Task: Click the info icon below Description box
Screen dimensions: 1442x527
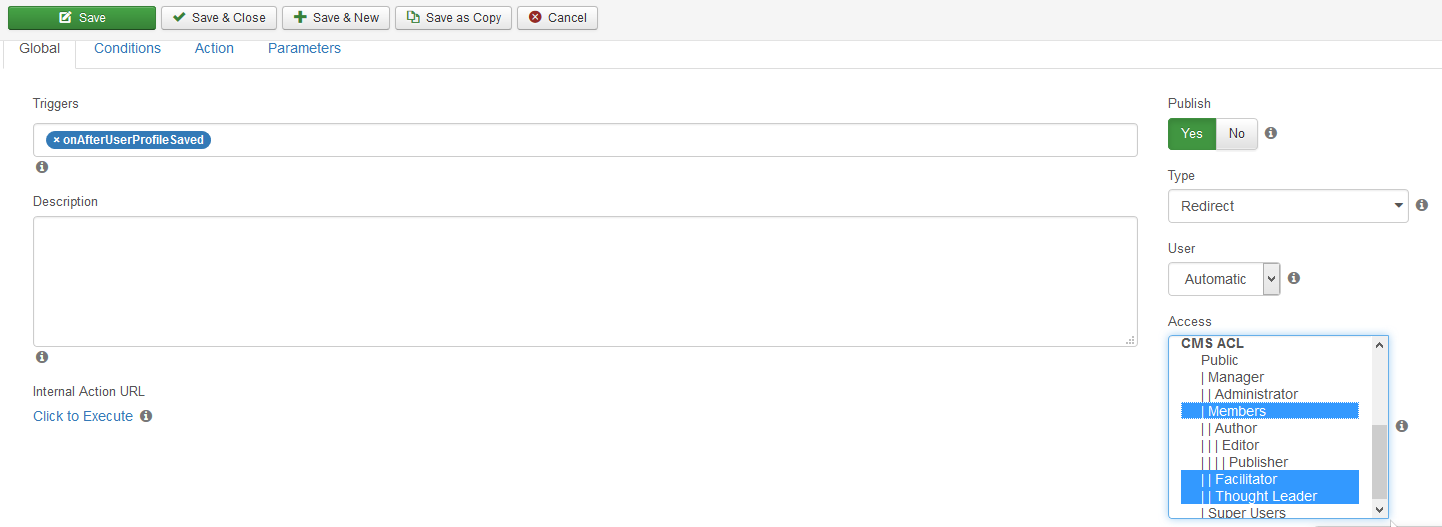Action: [x=42, y=357]
